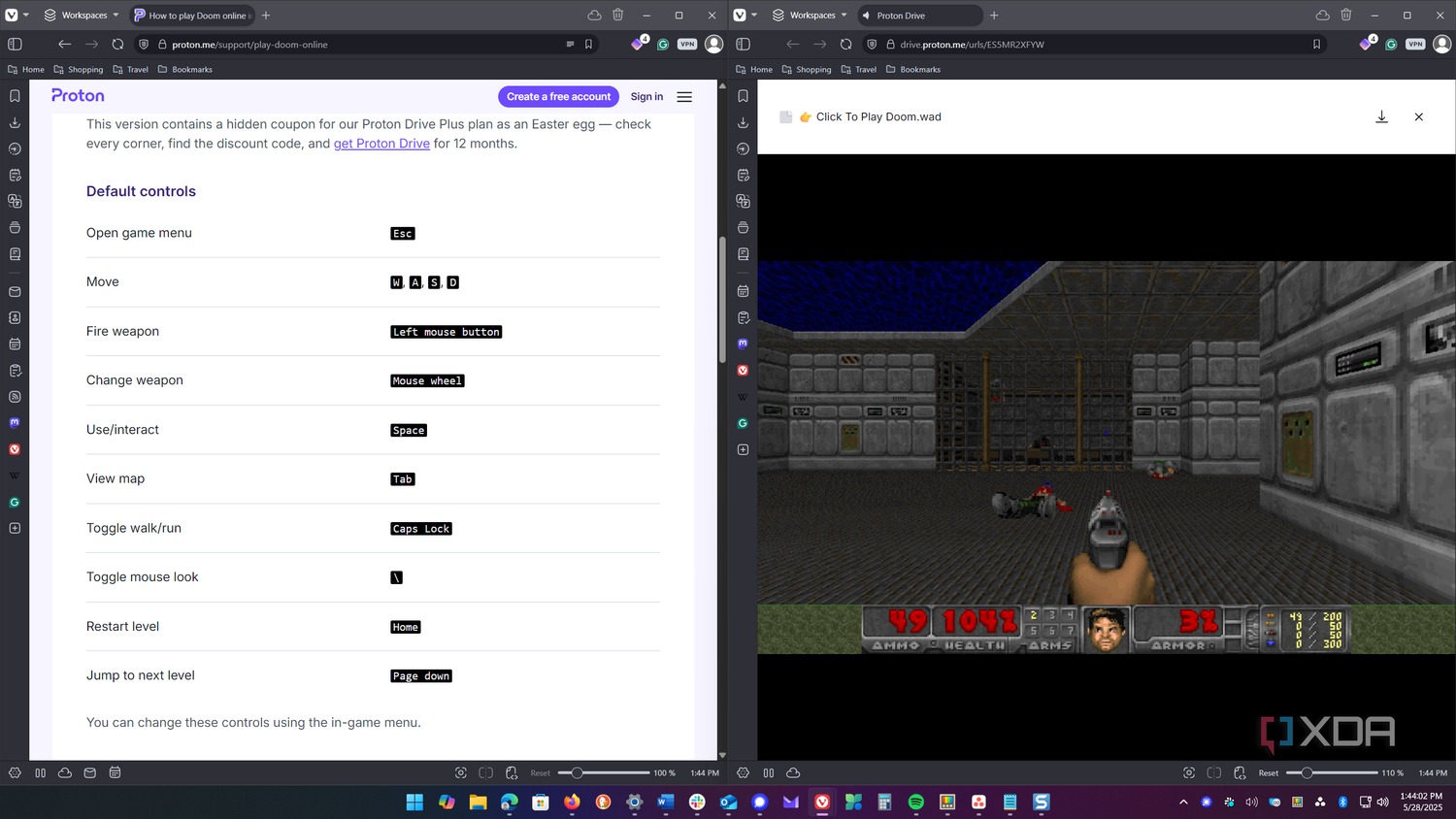Open new tab in Proton Drive window
Image resolution: width=1456 pixels, height=819 pixels.
pos(993,15)
